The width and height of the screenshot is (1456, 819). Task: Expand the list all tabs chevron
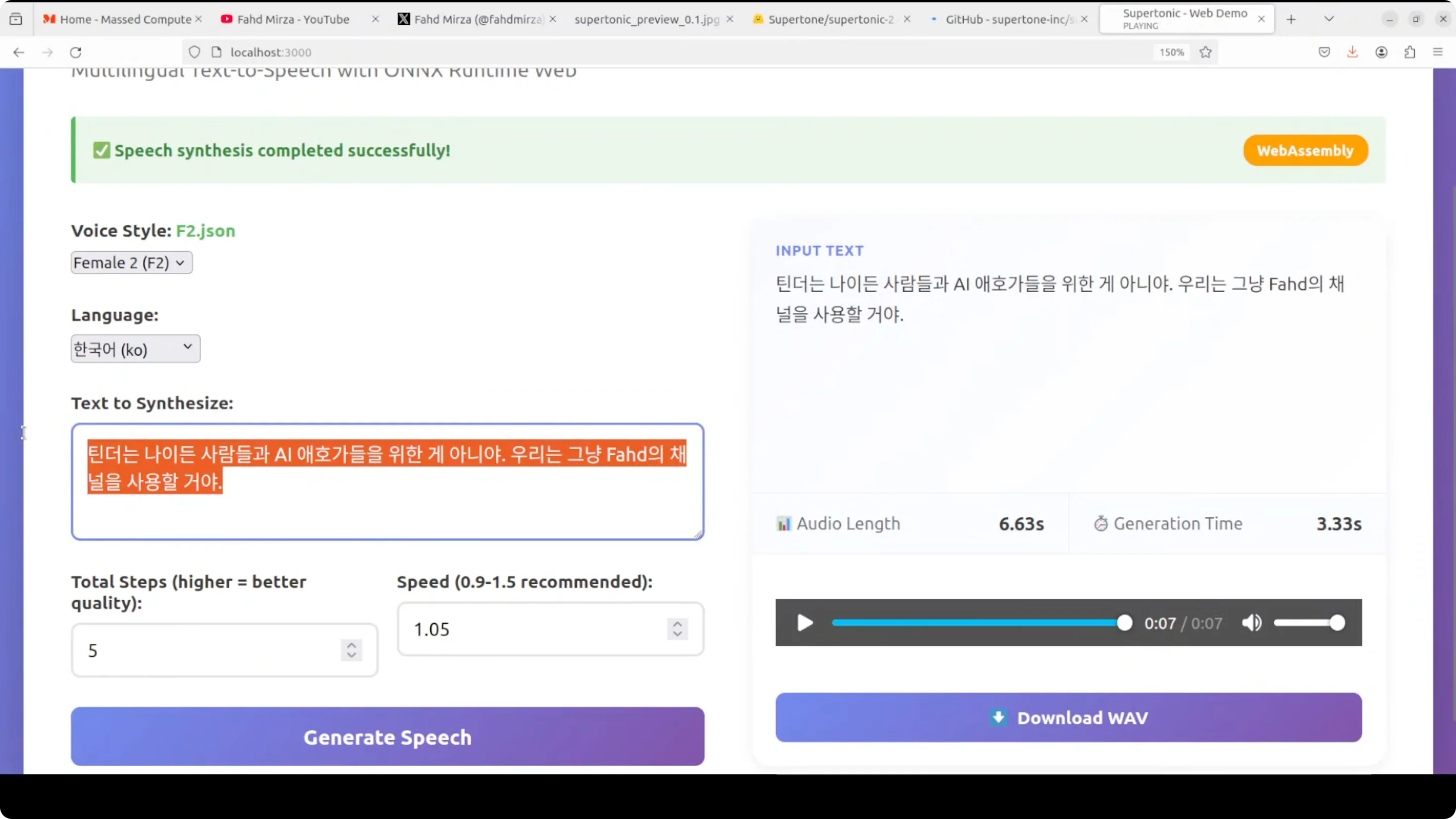click(x=1329, y=20)
